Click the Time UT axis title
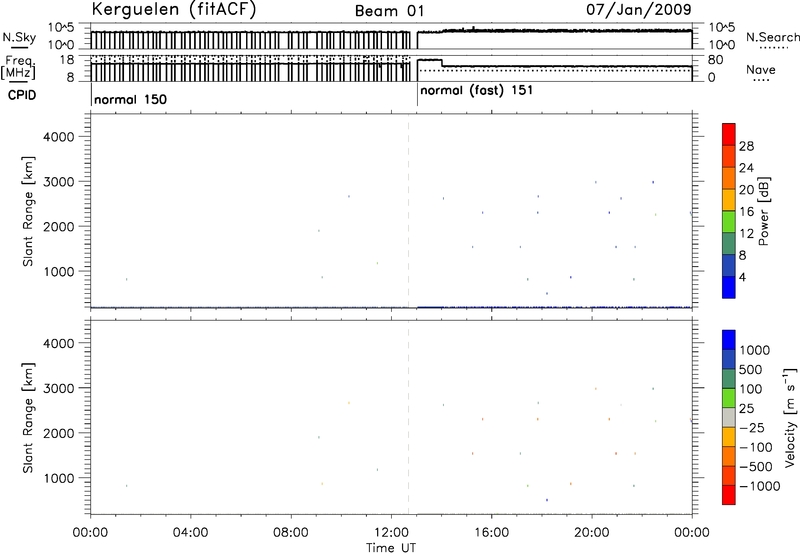800x554 pixels. pyautogui.click(x=391, y=547)
